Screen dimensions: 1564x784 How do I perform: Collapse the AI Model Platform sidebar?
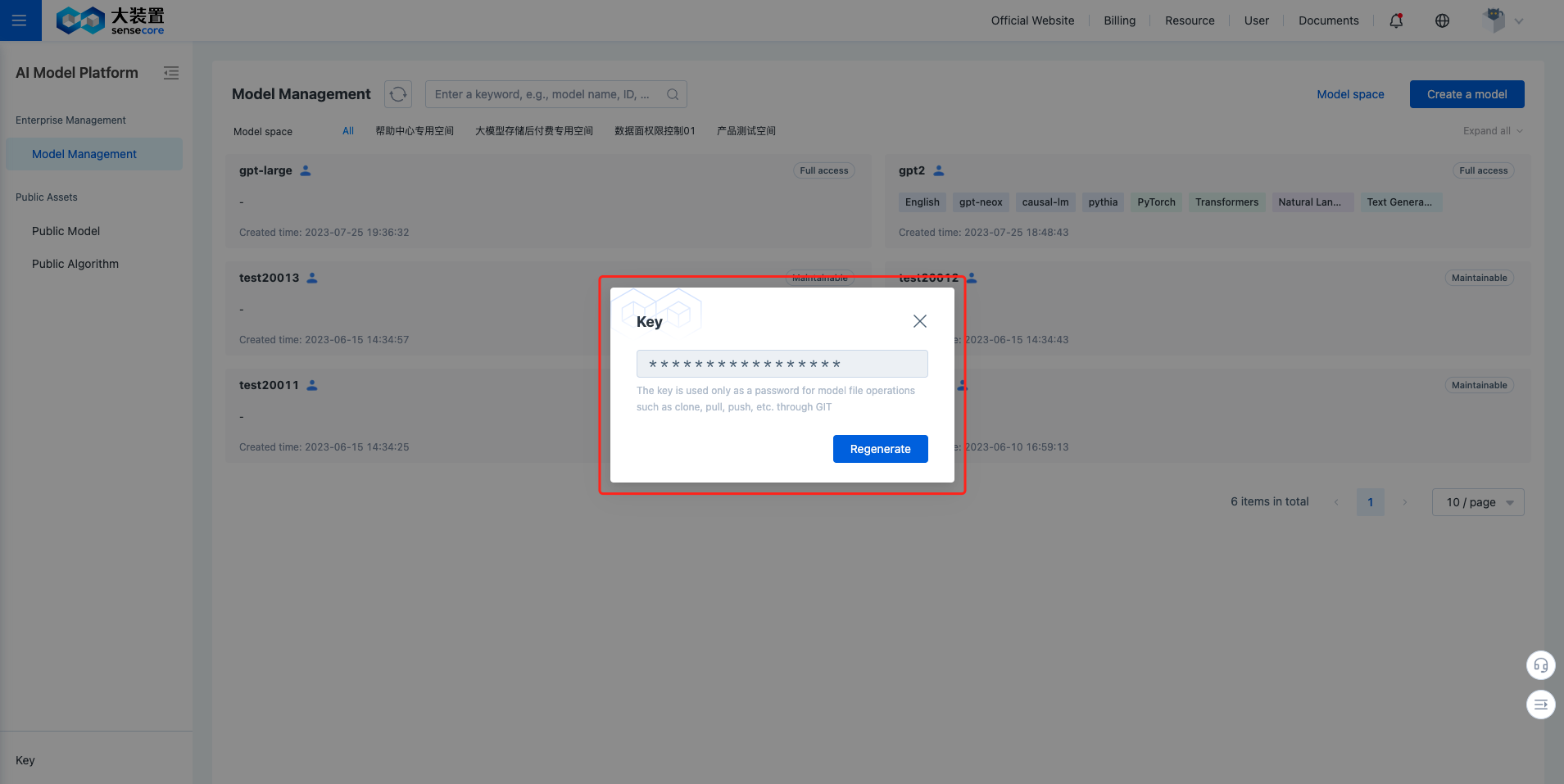(171, 73)
